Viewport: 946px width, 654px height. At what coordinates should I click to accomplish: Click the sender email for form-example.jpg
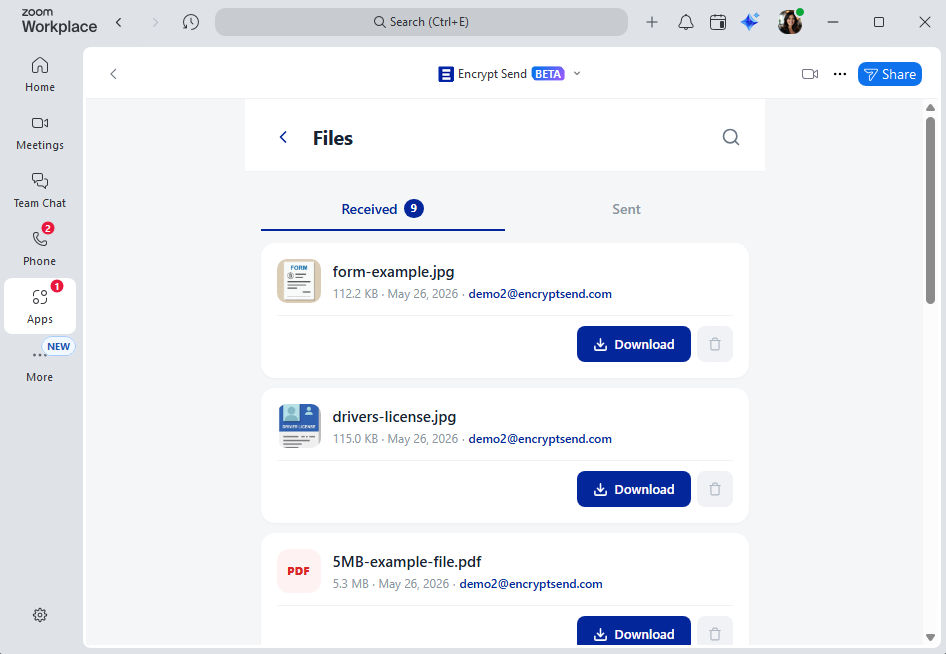click(x=540, y=294)
